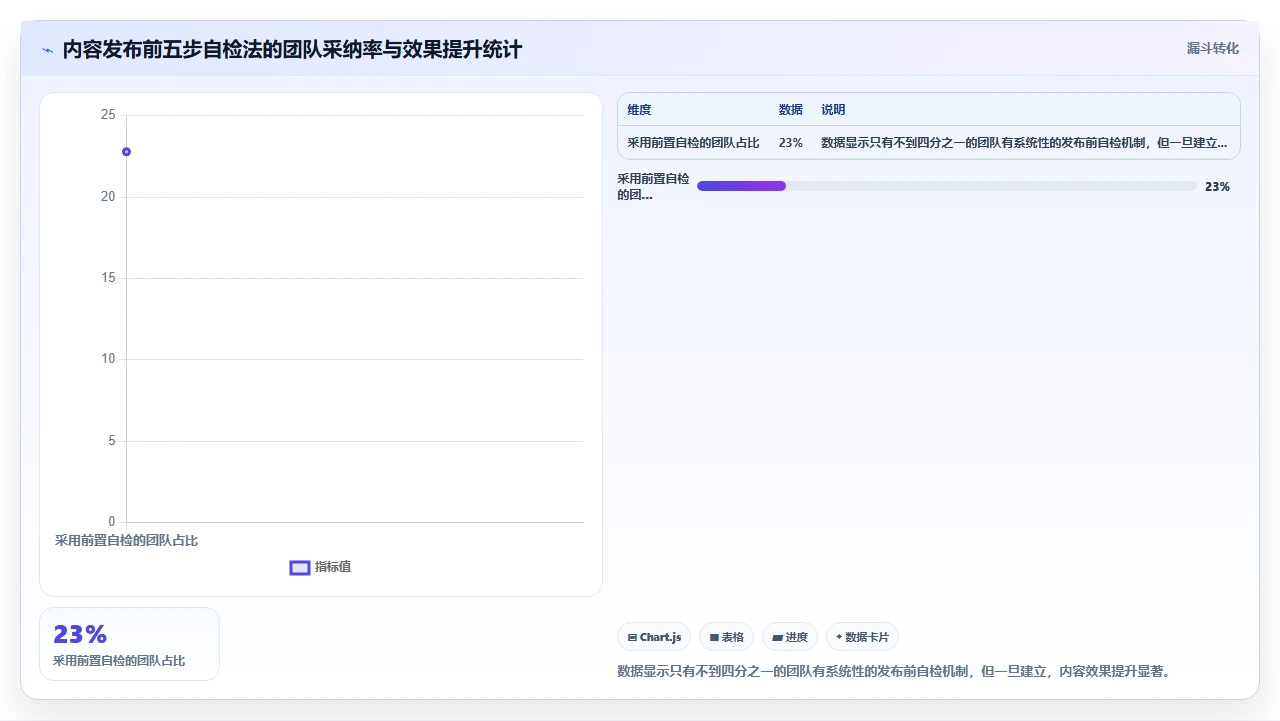
Task: Click the 数据卡片 tag
Action: tap(862, 637)
